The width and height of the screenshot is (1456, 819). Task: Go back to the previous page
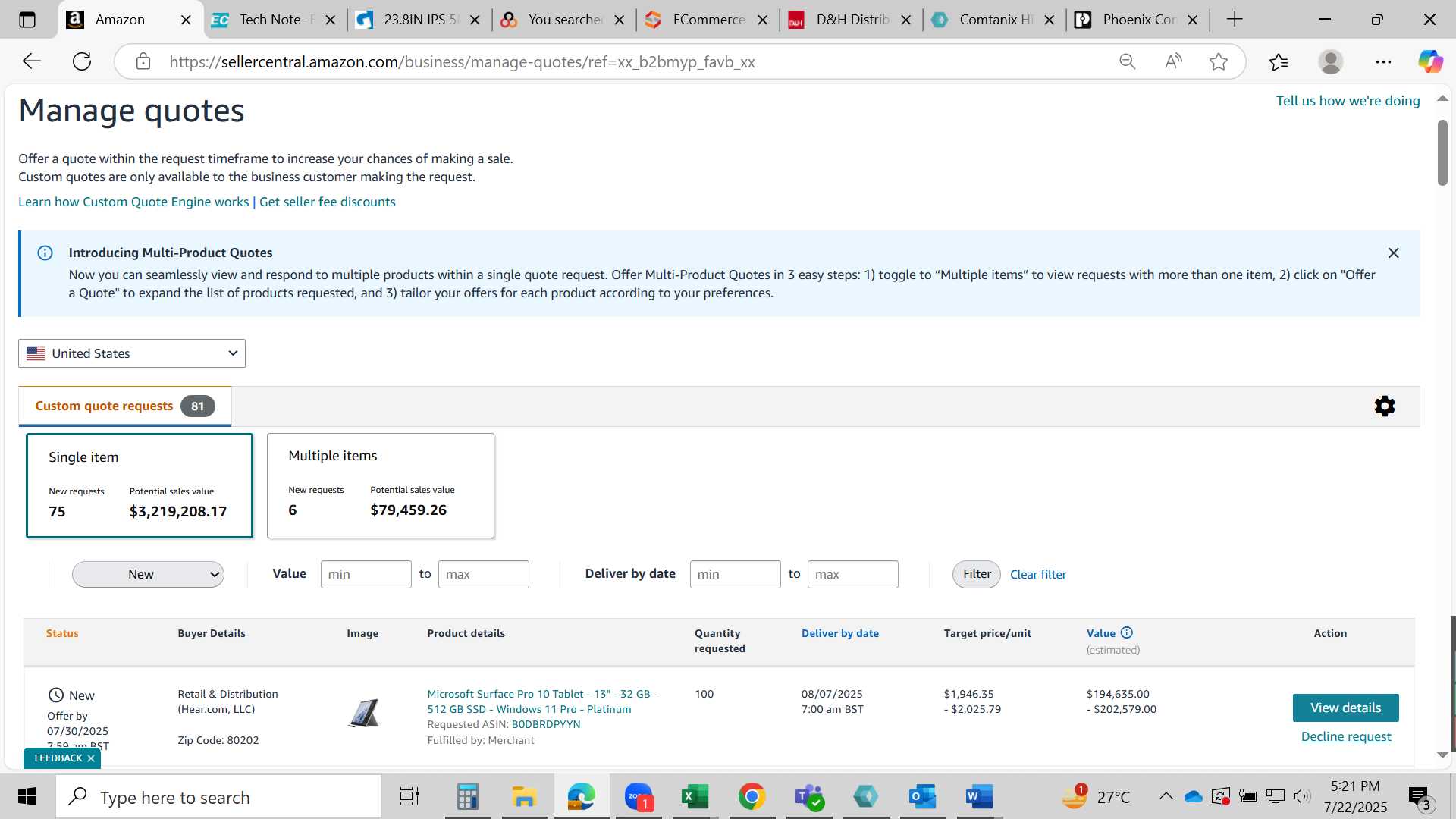pyautogui.click(x=32, y=61)
